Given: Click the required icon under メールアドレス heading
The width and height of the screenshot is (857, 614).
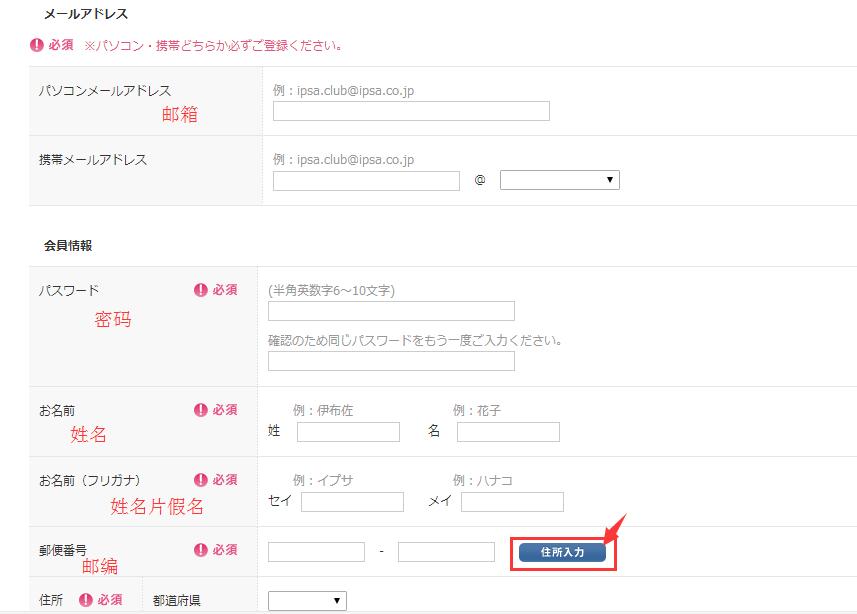Looking at the screenshot, I should click(x=37, y=45).
